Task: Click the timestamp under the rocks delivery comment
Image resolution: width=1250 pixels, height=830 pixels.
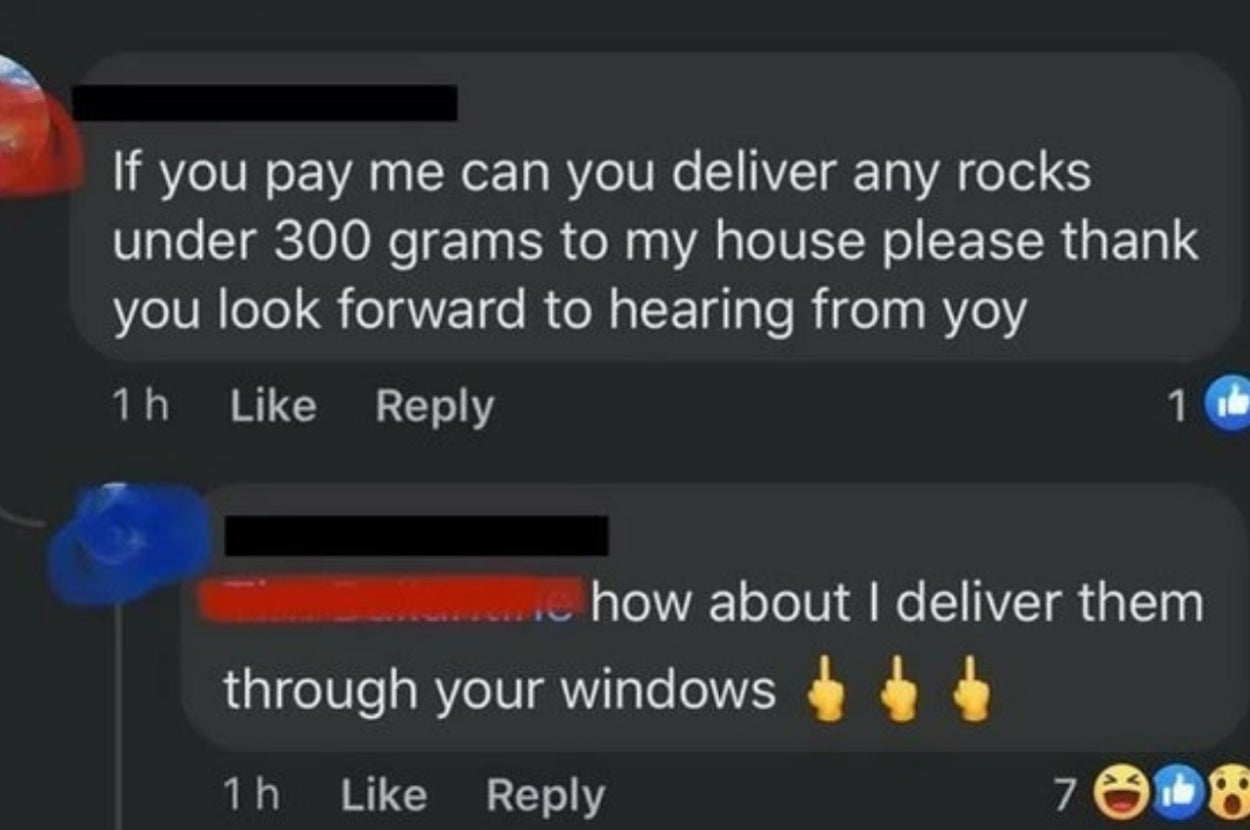Action: click(x=139, y=407)
